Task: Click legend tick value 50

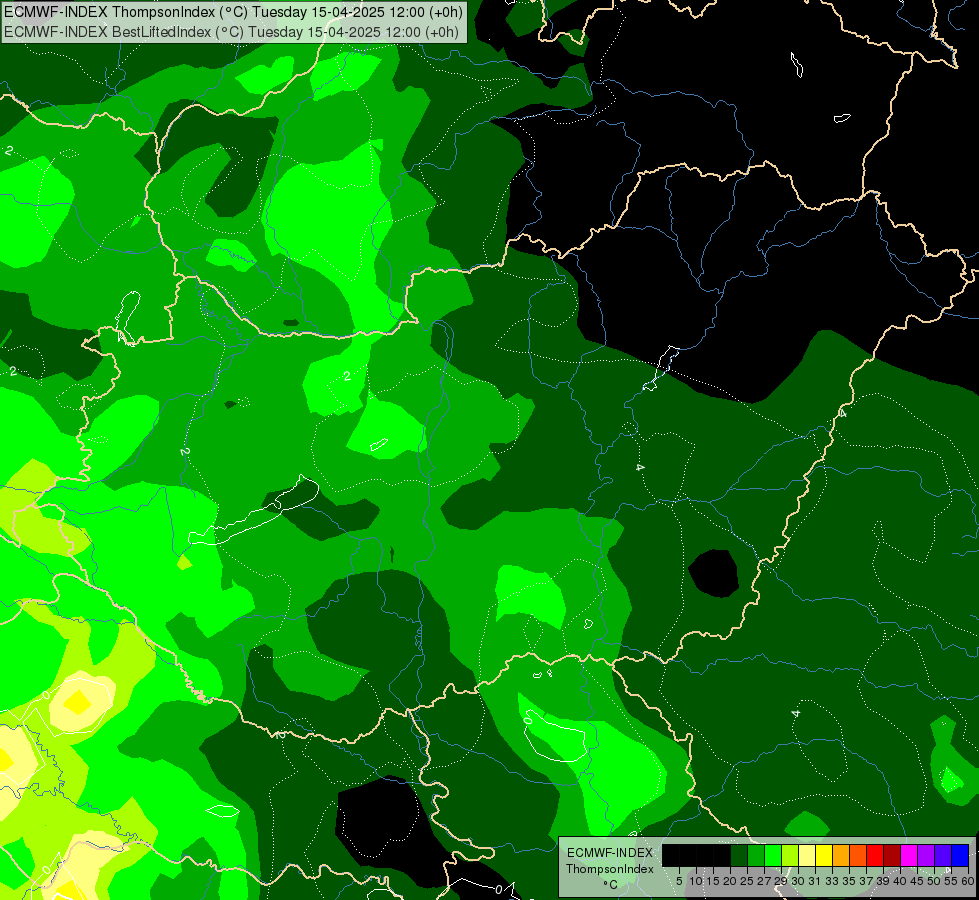Action: [x=933, y=881]
